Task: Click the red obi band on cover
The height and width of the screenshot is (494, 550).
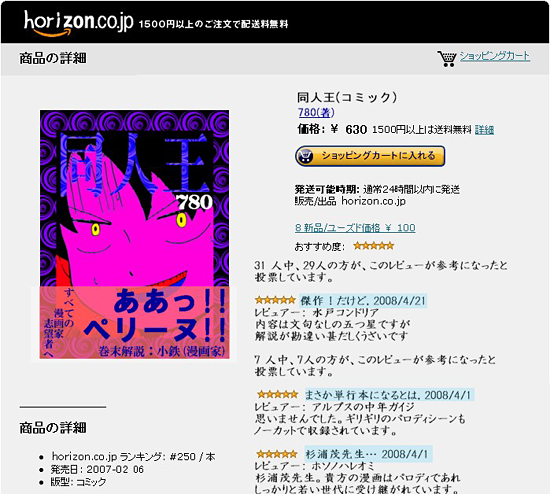Action: (x=135, y=323)
